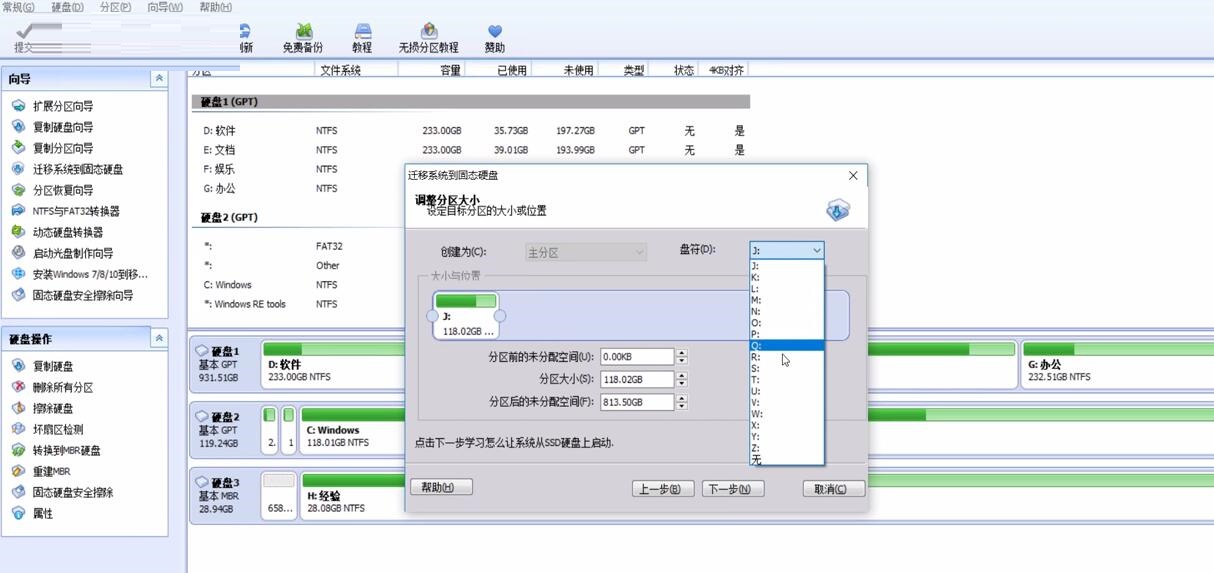Click the 分区前的未分配空间 spinner arrows
Viewport: 1214px width, 573px height.
[682, 357]
